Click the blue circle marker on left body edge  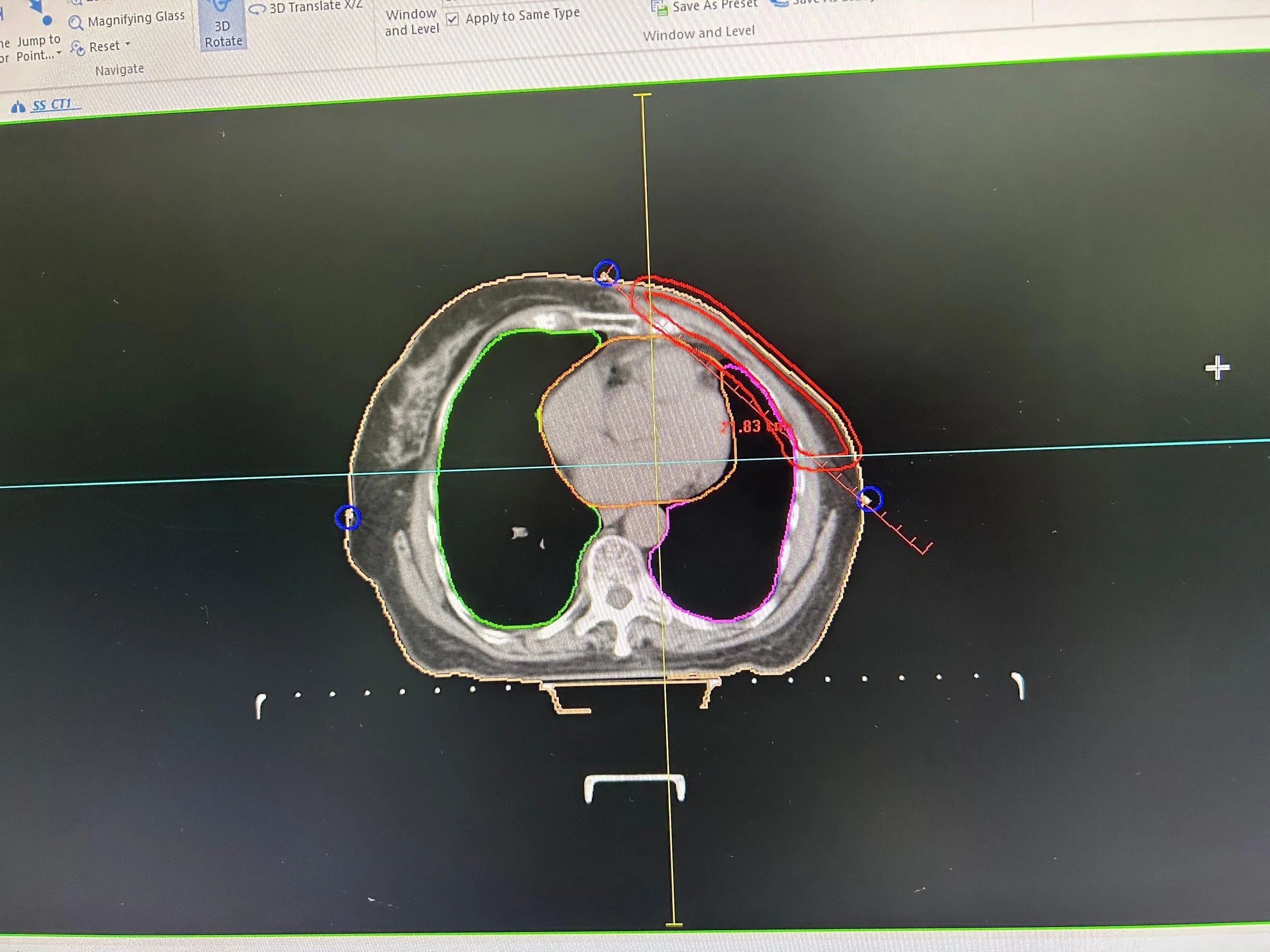coord(347,517)
